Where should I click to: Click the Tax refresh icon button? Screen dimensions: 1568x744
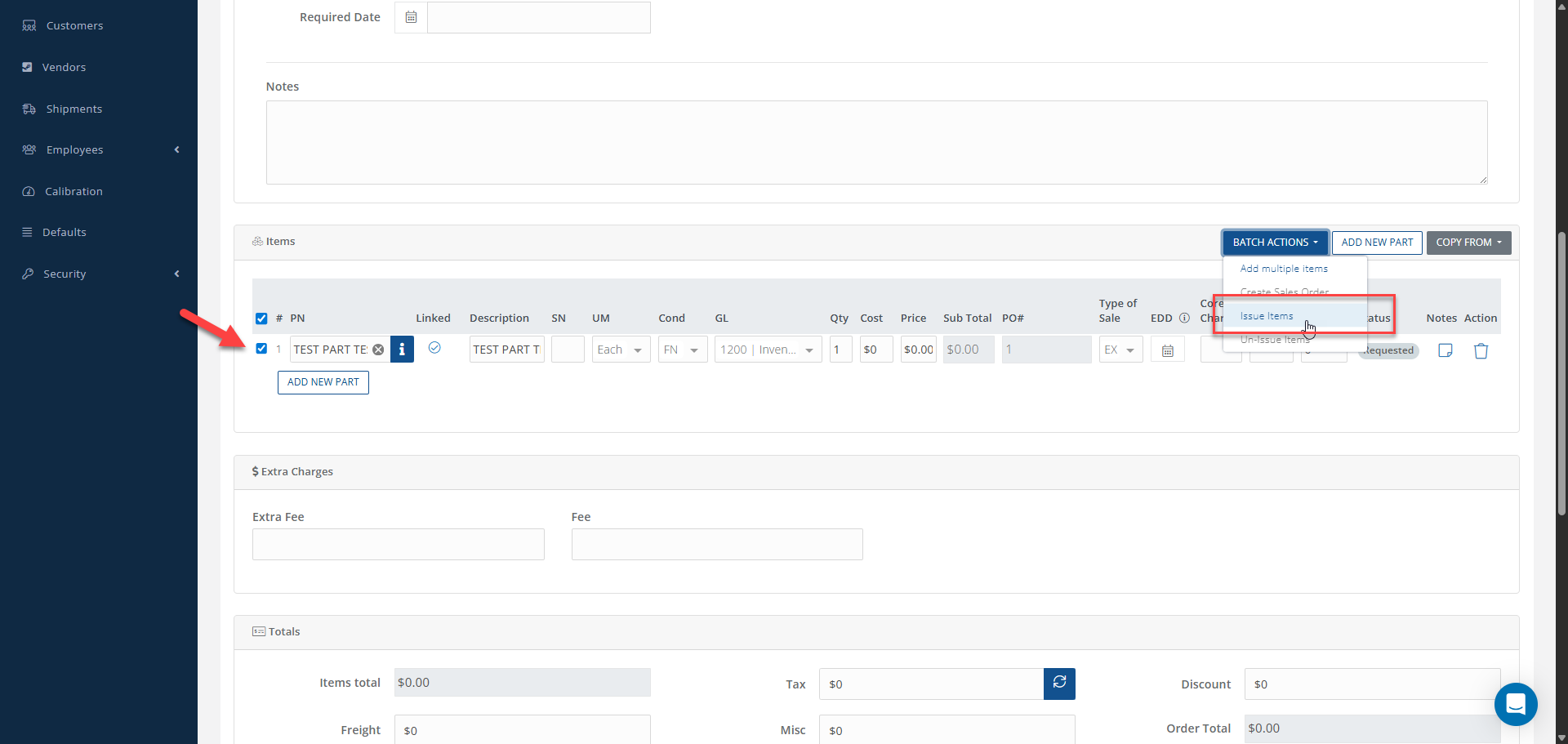click(x=1059, y=684)
